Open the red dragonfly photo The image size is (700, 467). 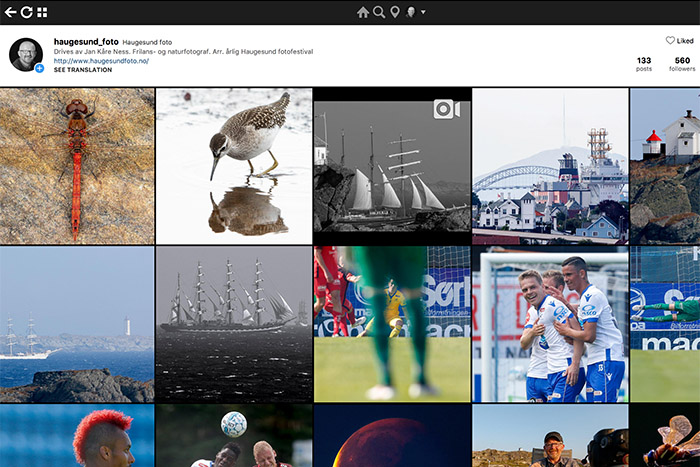[x=77, y=166]
